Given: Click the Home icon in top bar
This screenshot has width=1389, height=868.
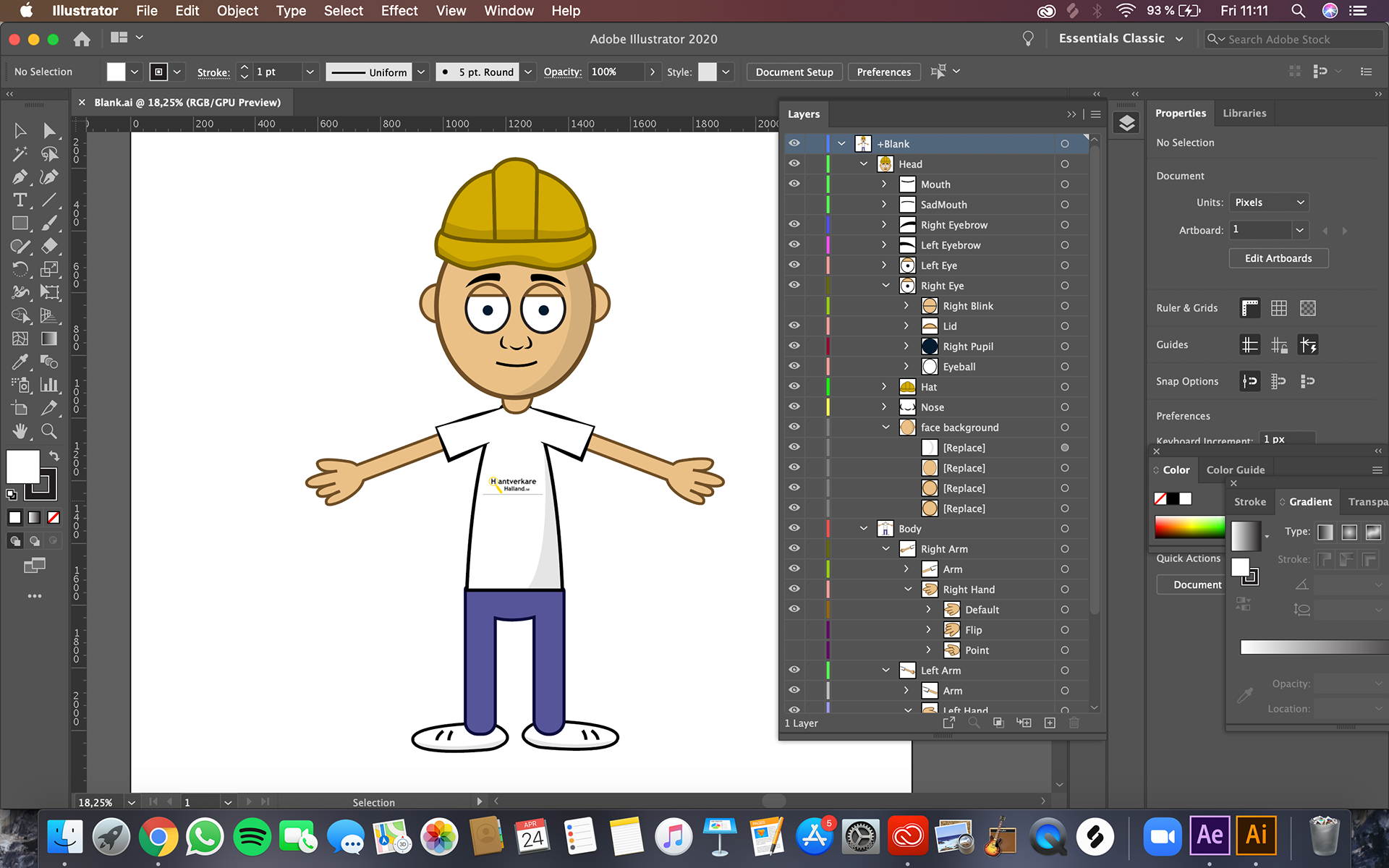Looking at the screenshot, I should click(x=82, y=39).
